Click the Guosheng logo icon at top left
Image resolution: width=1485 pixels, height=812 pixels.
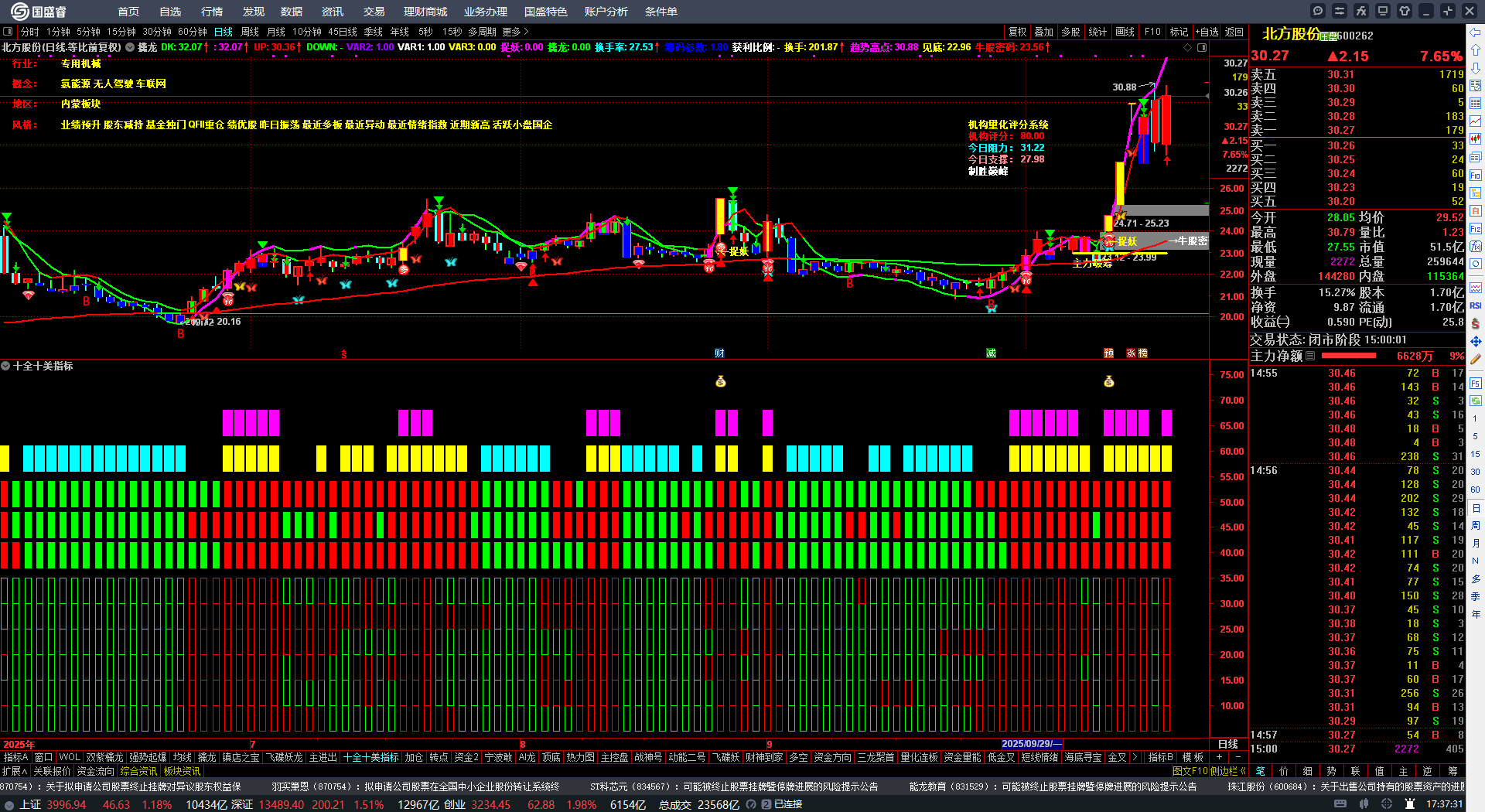click(19, 11)
